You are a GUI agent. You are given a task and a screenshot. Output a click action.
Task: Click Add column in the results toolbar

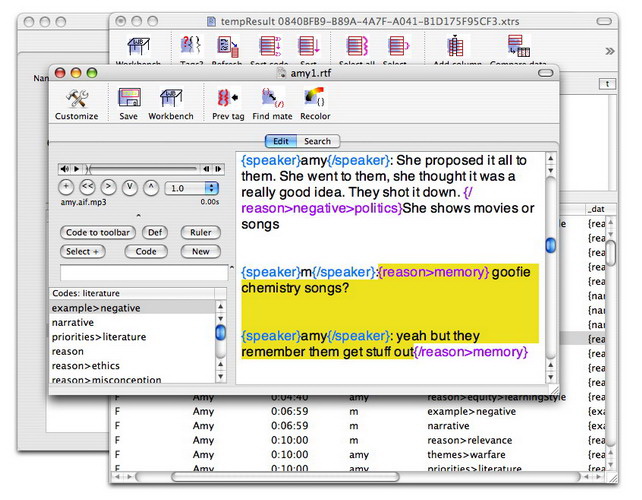(x=456, y=48)
